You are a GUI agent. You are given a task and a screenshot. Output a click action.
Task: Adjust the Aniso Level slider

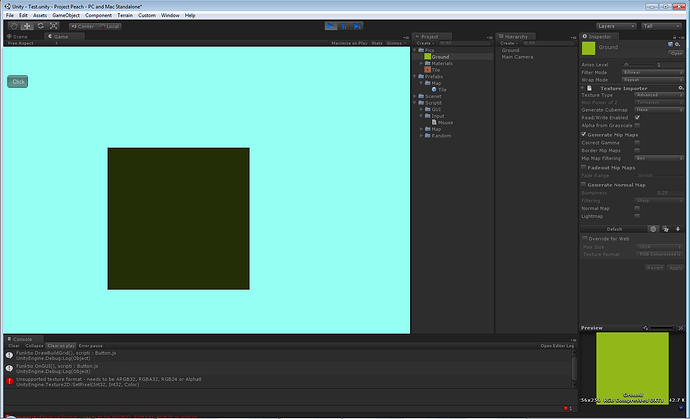pos(639,65)
